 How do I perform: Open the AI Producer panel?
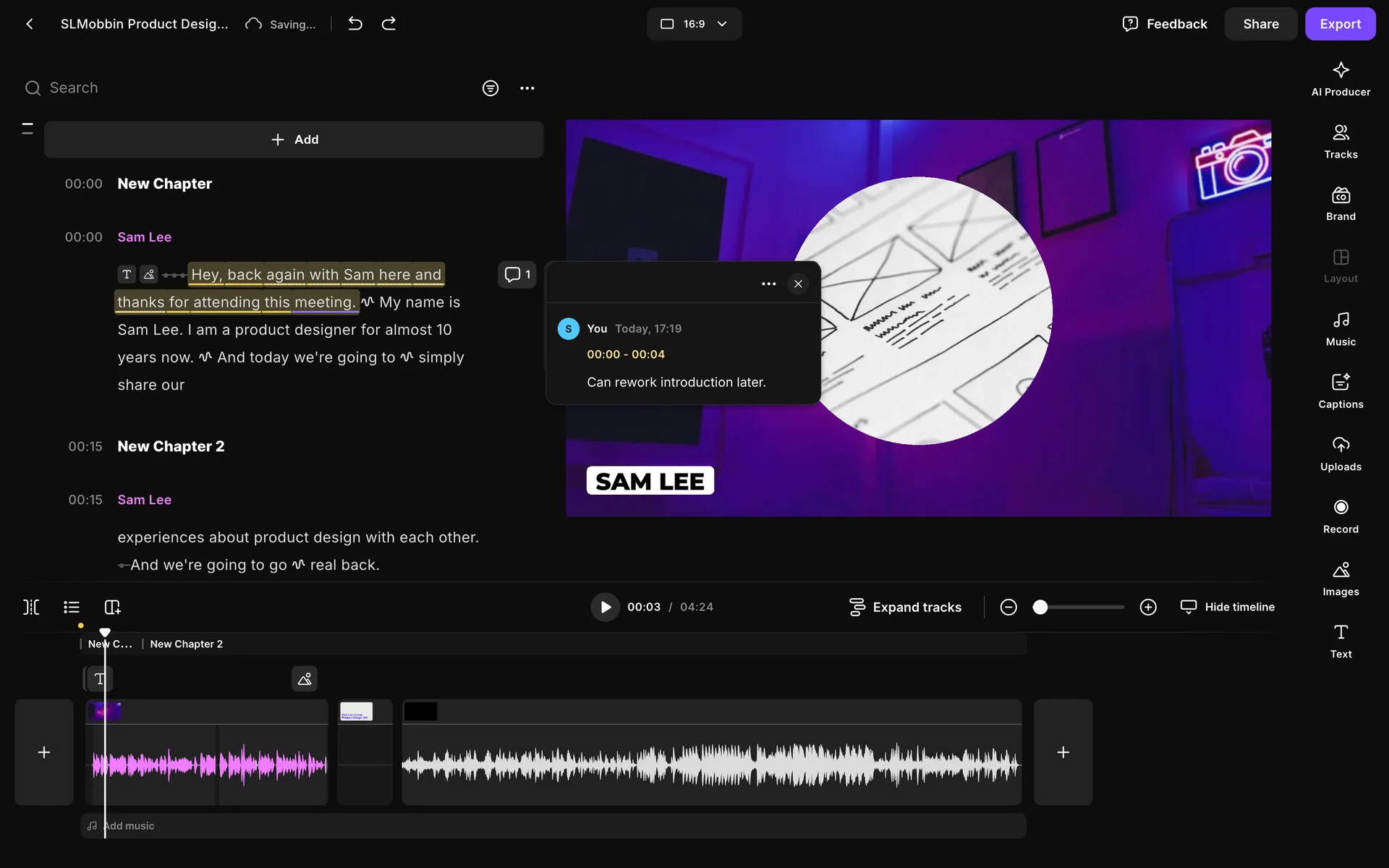pos(1340,79)
